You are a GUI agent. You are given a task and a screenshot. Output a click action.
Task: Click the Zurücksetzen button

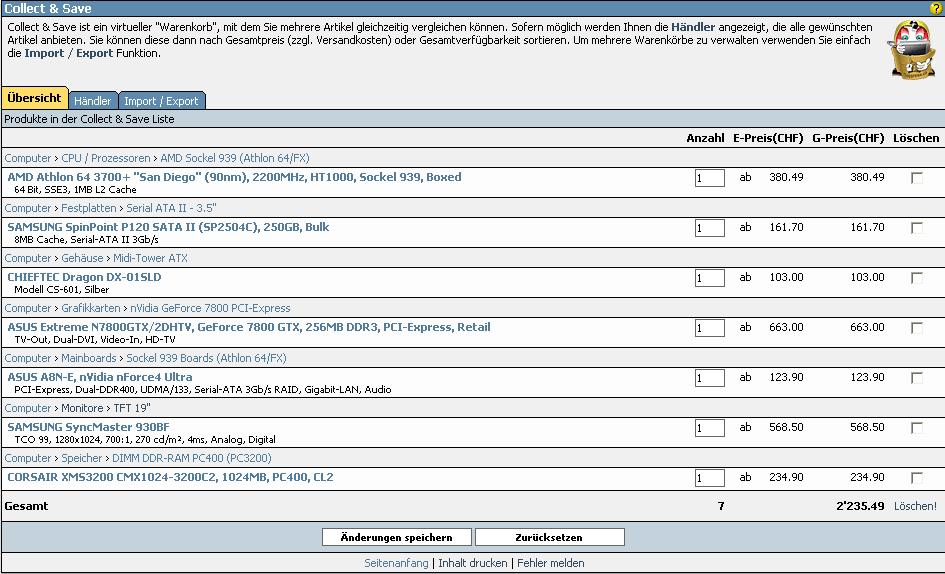point(549,537)
